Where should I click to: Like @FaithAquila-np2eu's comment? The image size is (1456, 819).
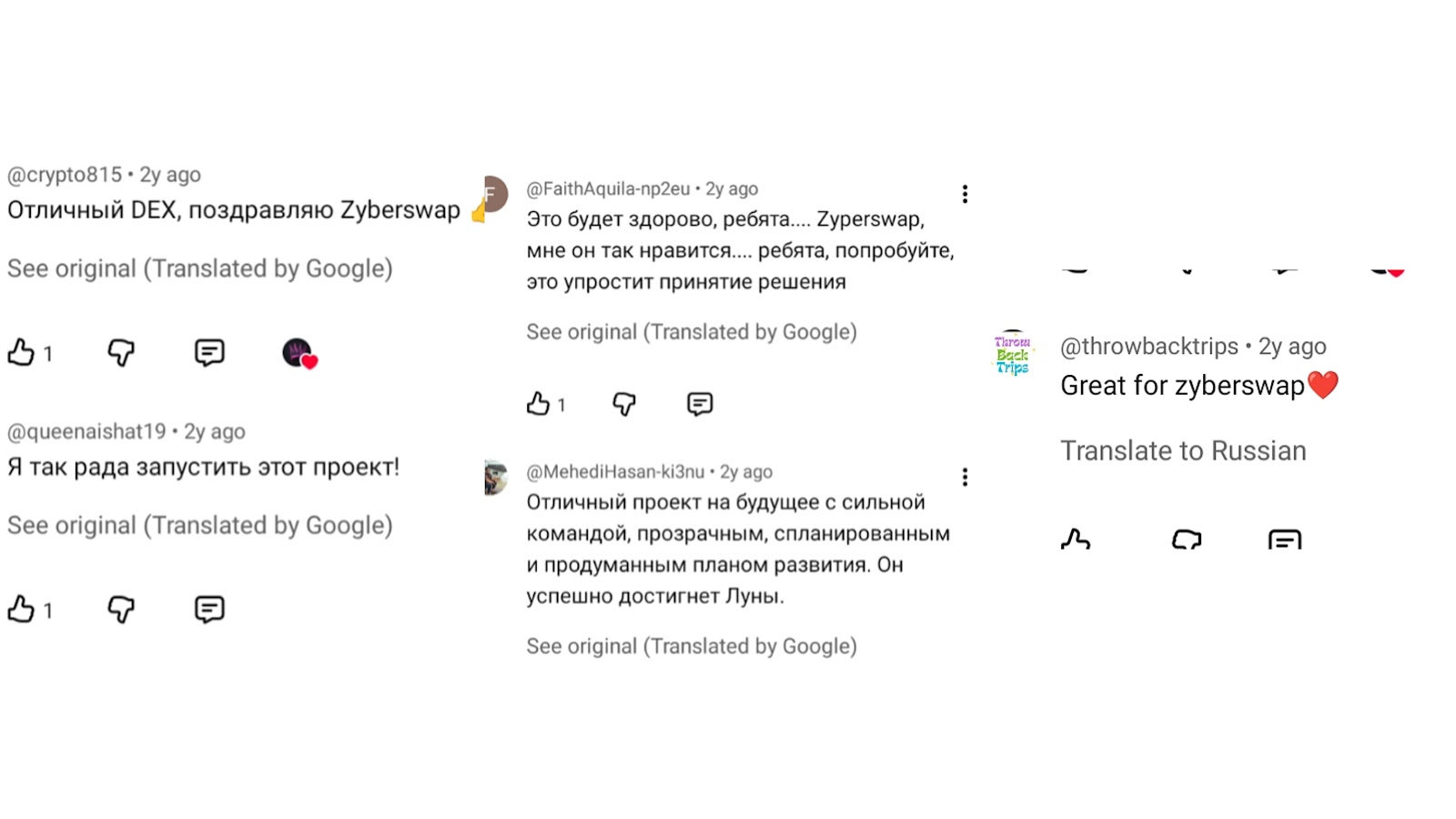[x=539, y=404]
